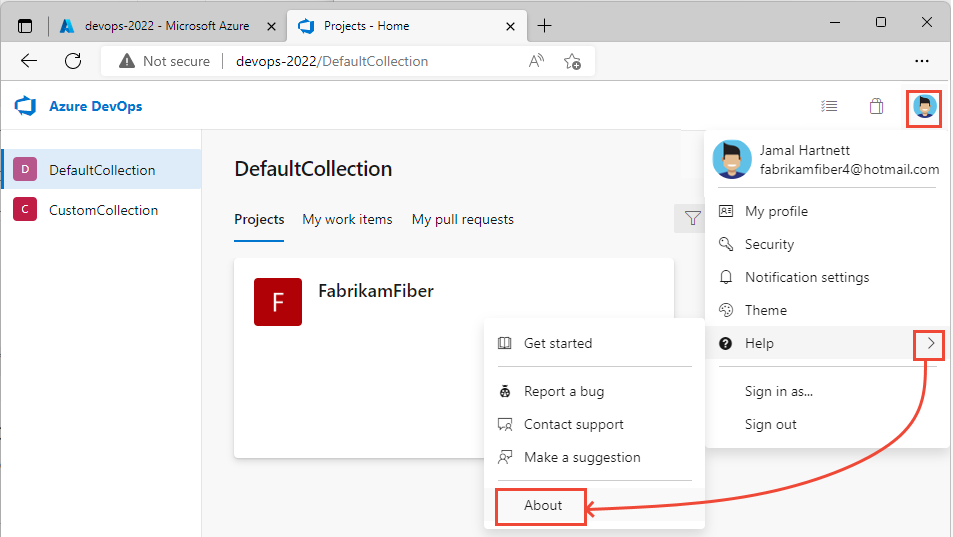Open Security from user menu
Screen dimensions: 953x537
coord(827,244)
